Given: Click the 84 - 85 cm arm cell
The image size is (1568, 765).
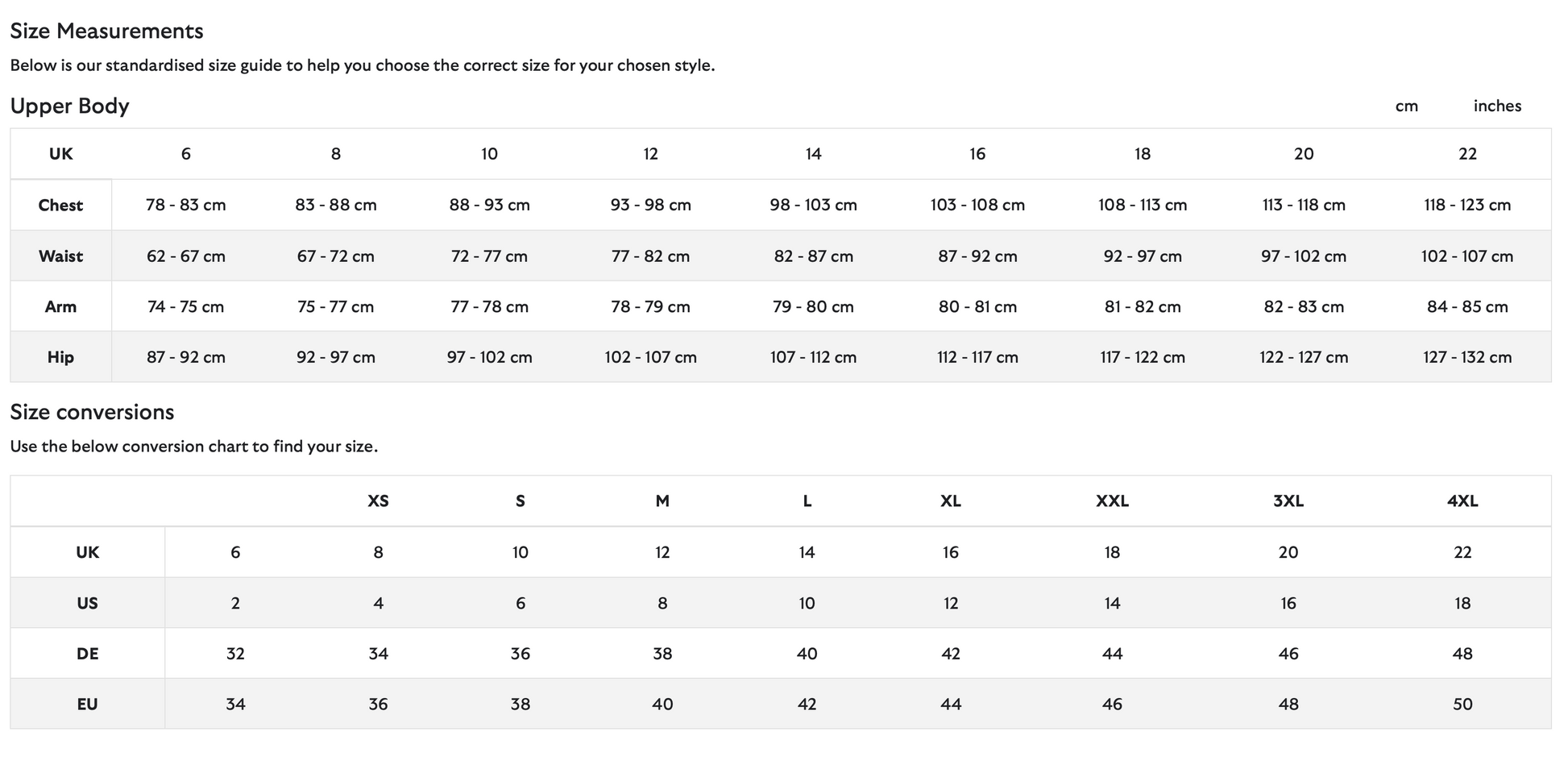Looking at the screenshot, I should point(1467,306).
